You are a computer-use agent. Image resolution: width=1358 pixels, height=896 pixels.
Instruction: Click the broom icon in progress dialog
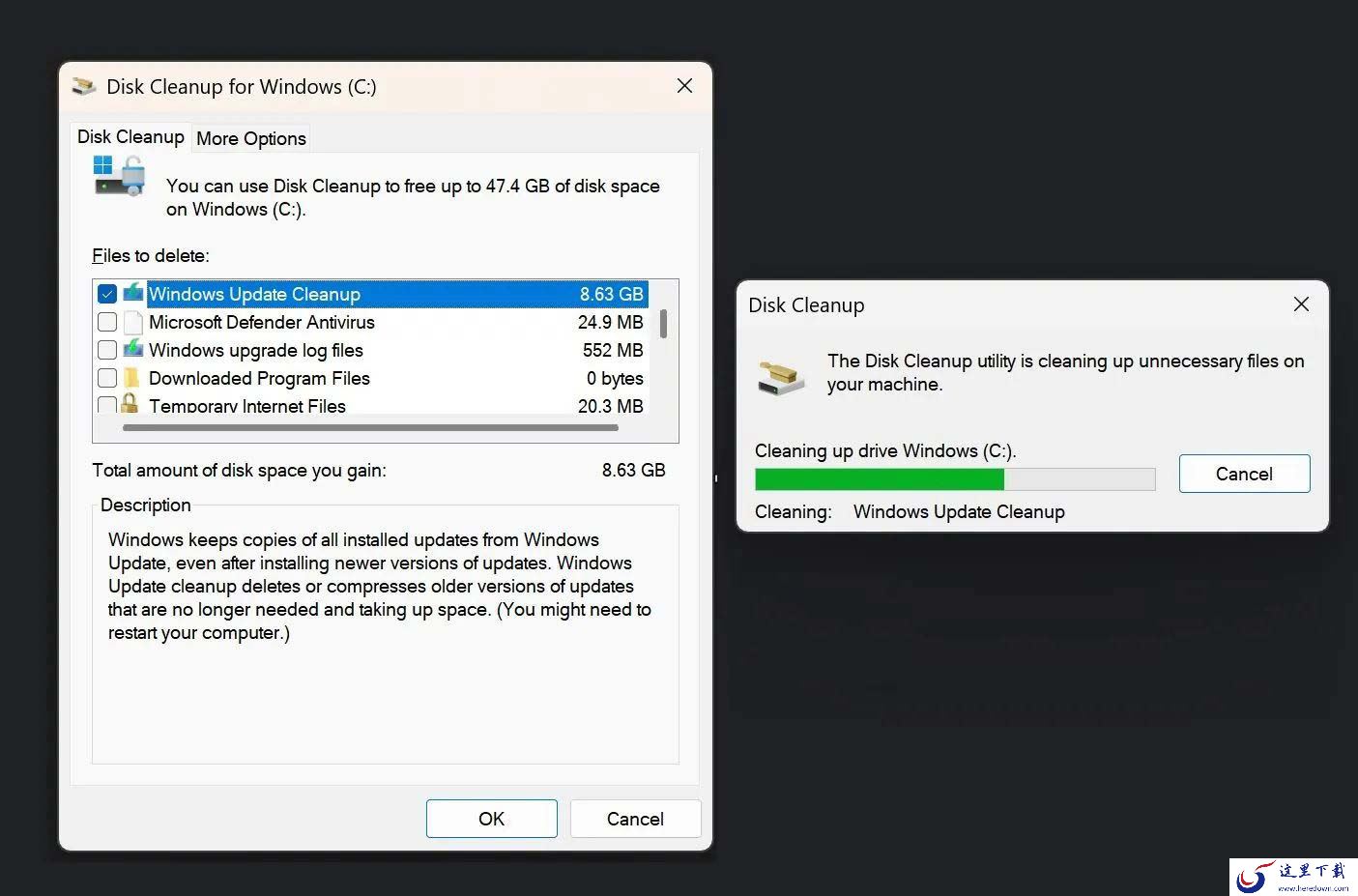tap(781, 376)
